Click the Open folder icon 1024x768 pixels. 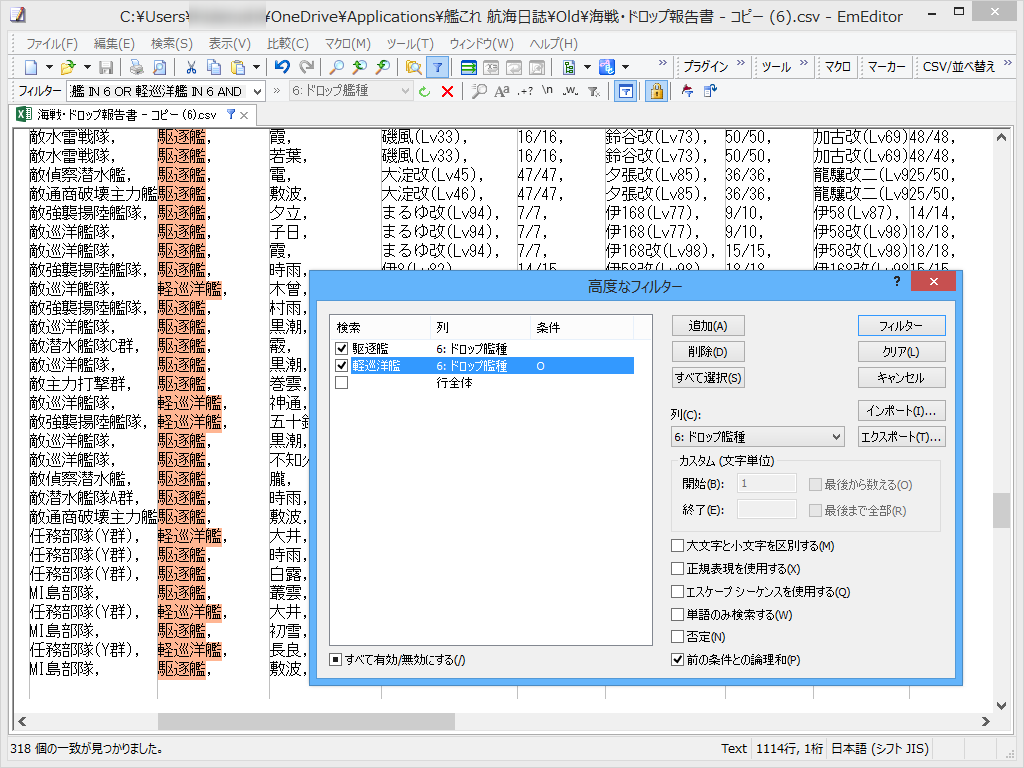tap(67, 67)
